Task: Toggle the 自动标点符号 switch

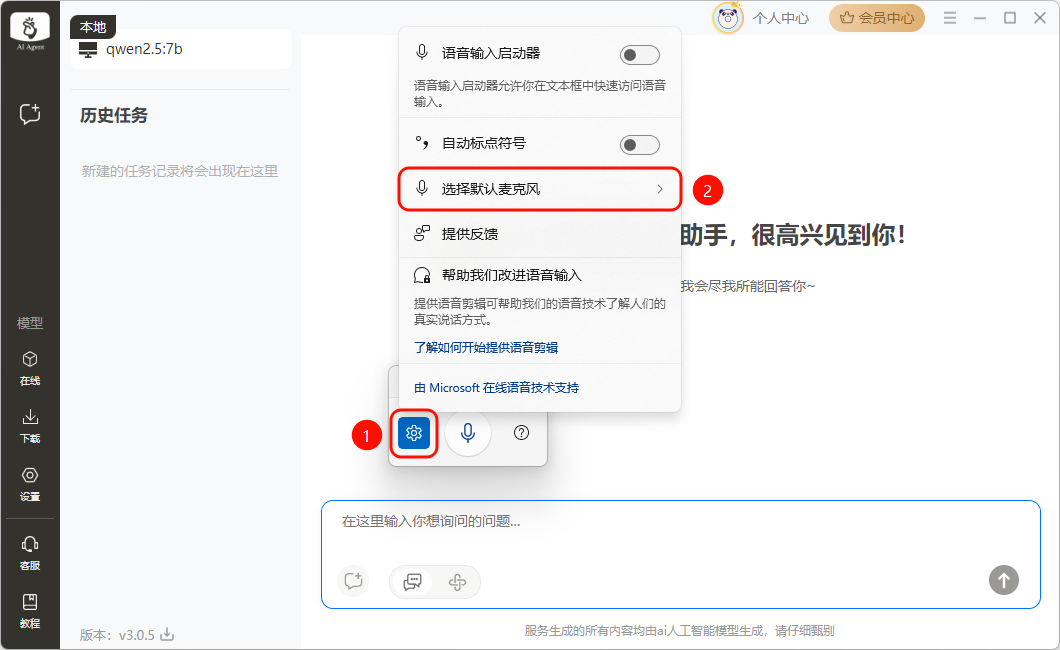Action: click(x=639, y=145)
